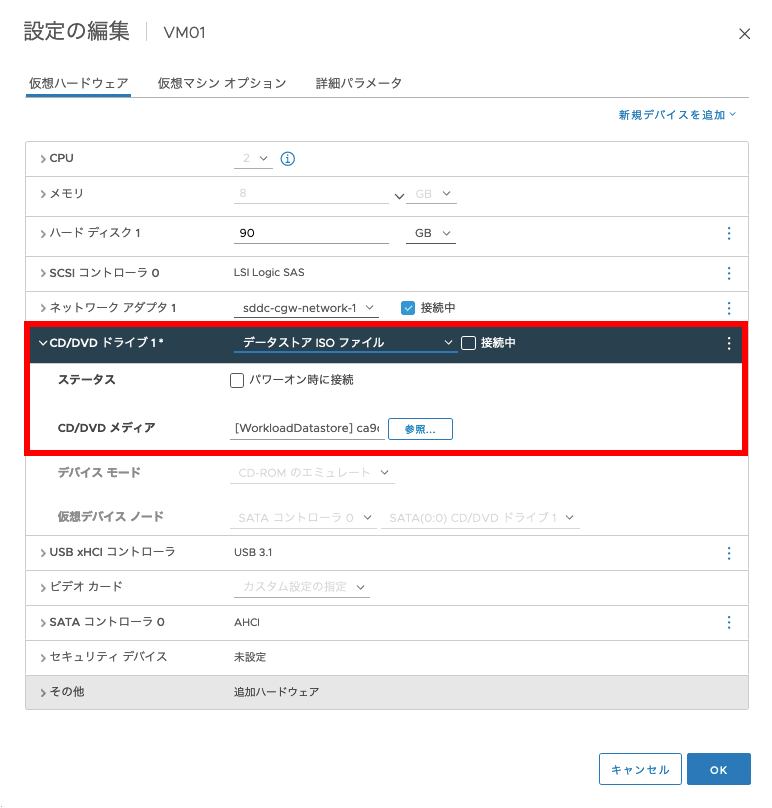
Task: Open データストア ISO ファイル dropdown
Action: click(346, 342)
